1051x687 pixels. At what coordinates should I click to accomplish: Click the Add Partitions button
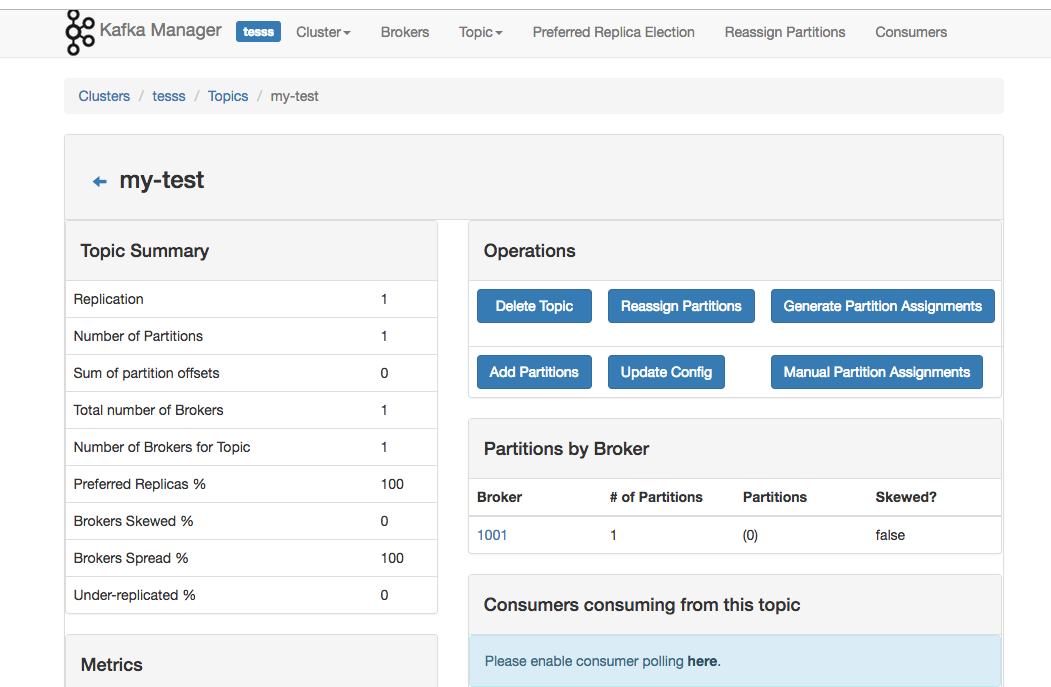[534, 372]
